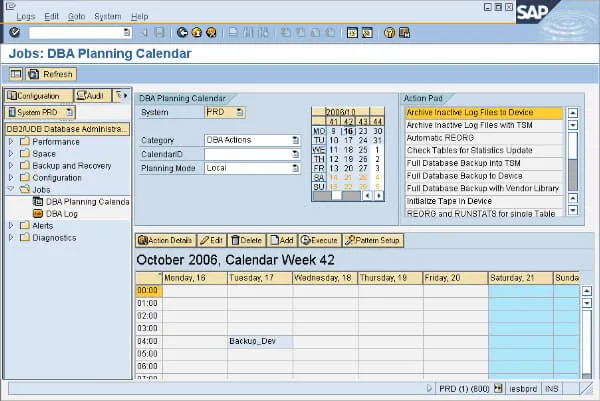Click the Create New Session icon

(352, 33)
